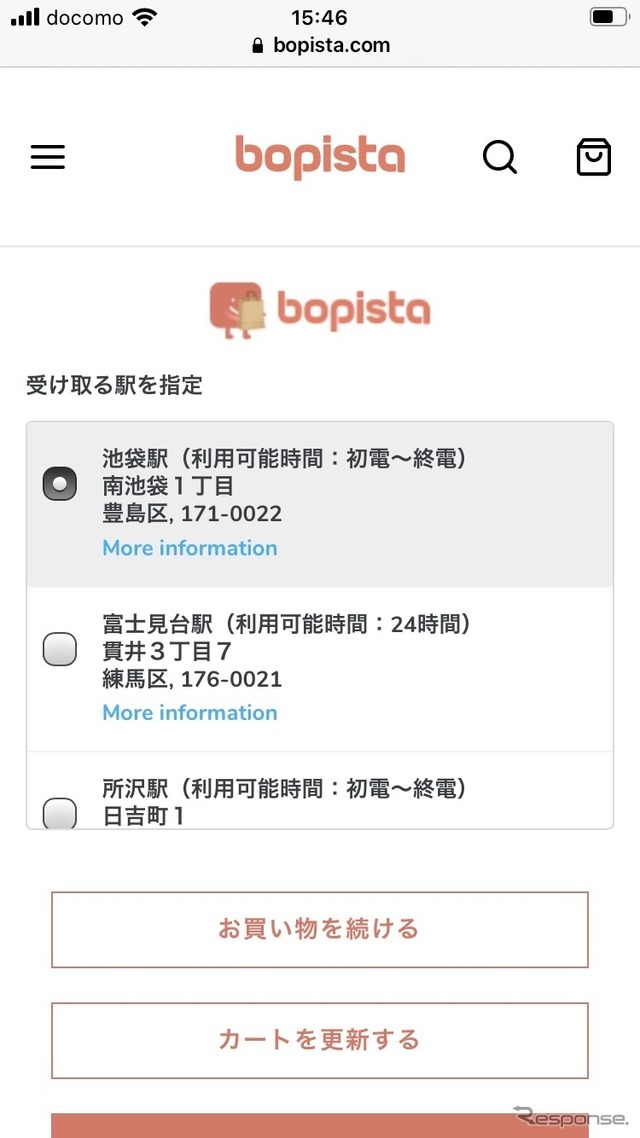Open the shopping bag cart icon

[x=593, y=157]
